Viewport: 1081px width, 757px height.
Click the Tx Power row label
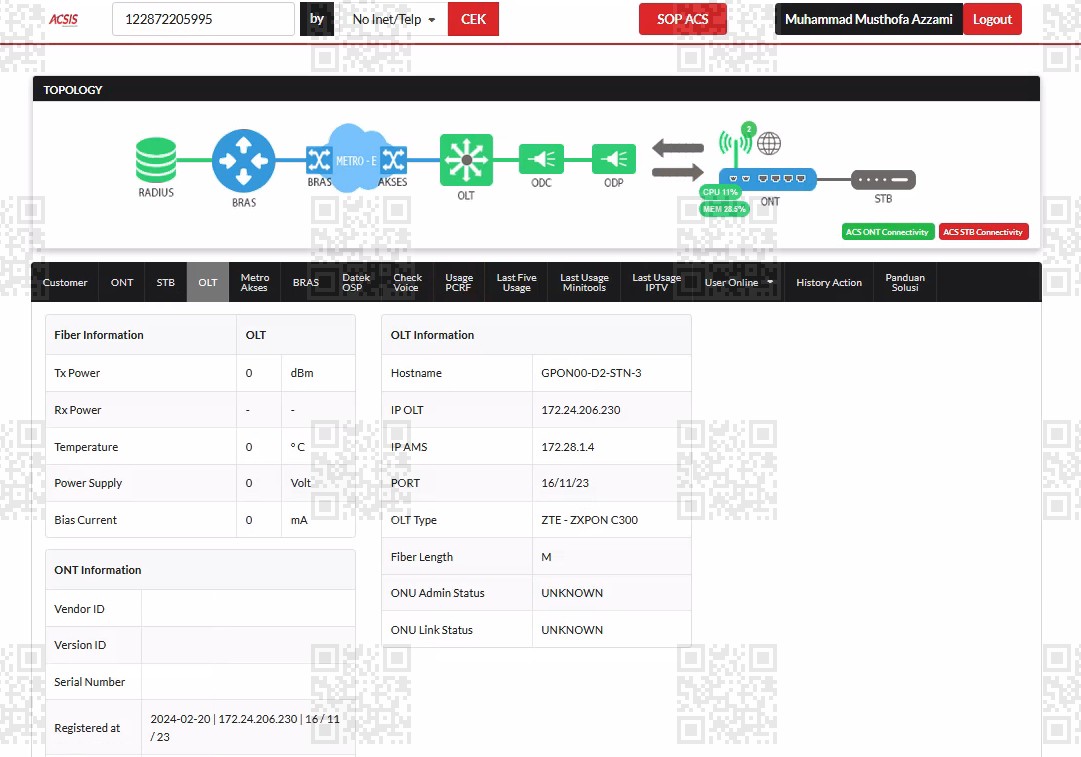point(77,373)
